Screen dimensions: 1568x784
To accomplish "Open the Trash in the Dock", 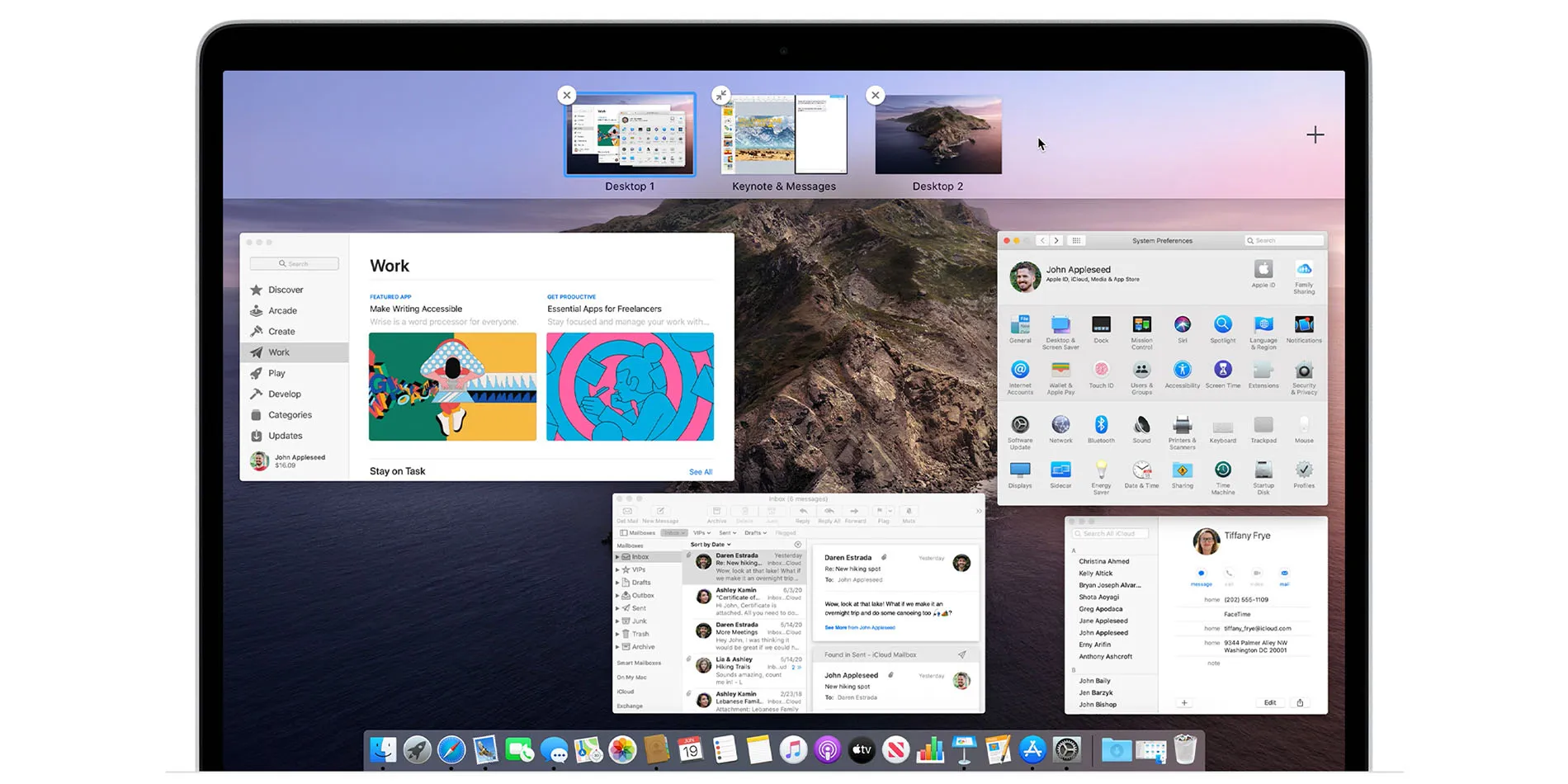I will tap(1185, 749).
